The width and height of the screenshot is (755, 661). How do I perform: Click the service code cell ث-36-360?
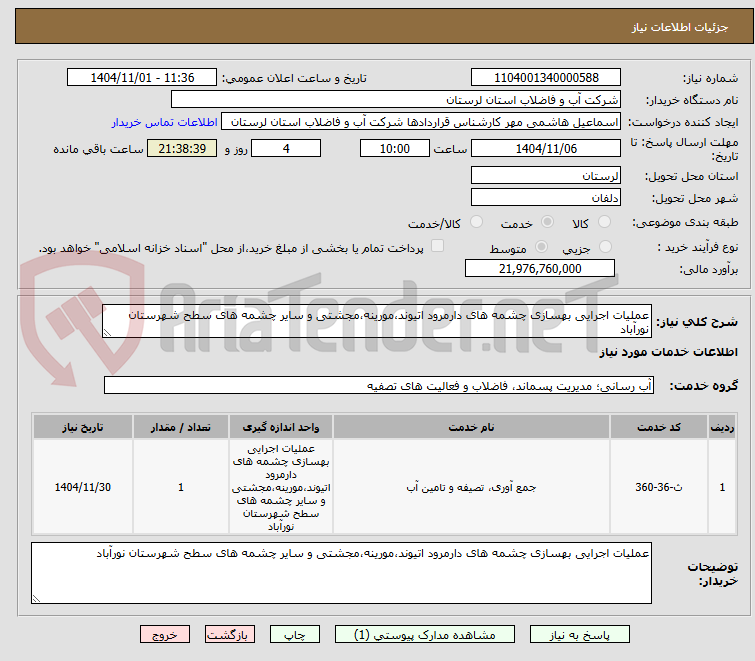(659, 487)
